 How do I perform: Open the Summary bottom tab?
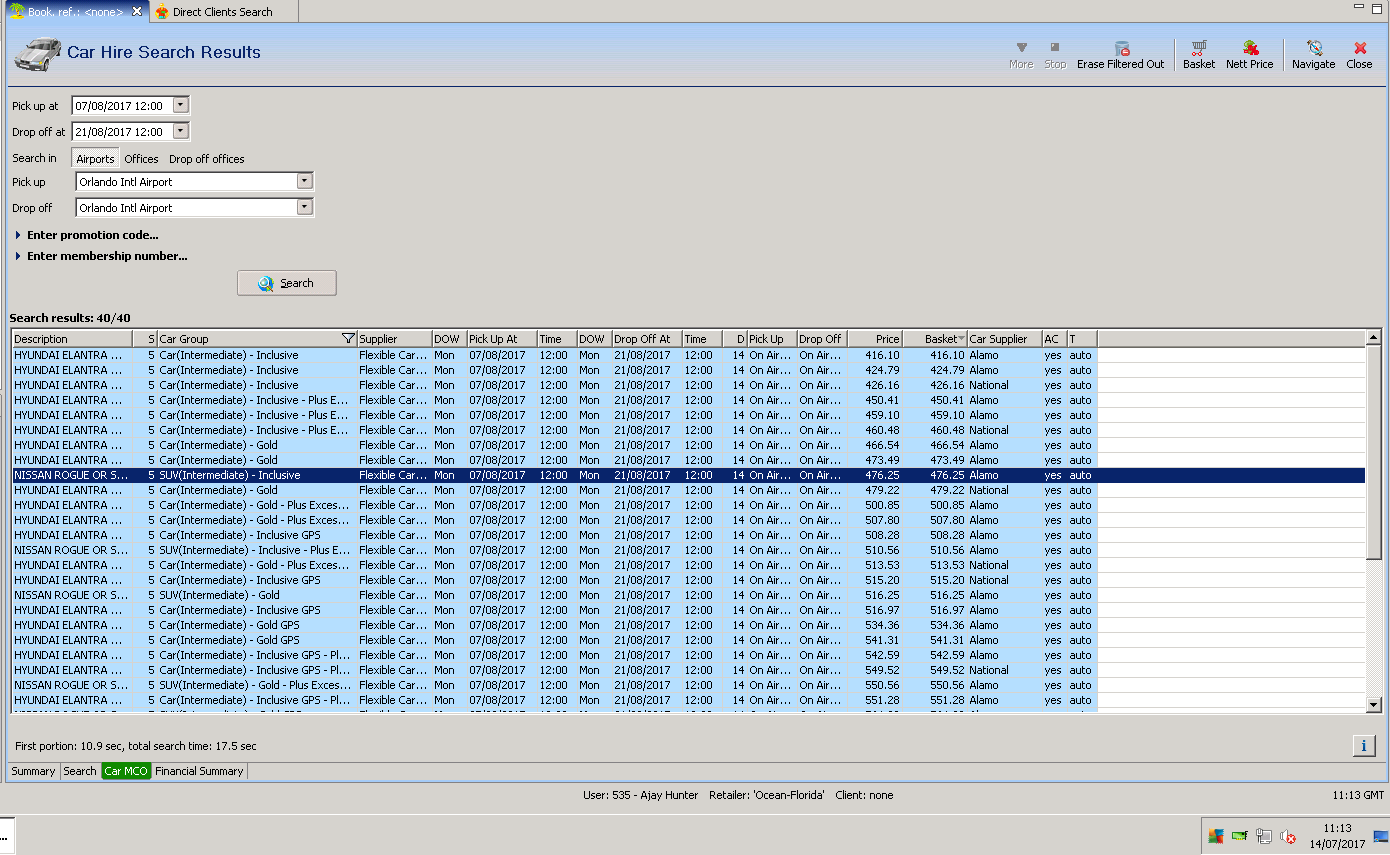(33, 771)
